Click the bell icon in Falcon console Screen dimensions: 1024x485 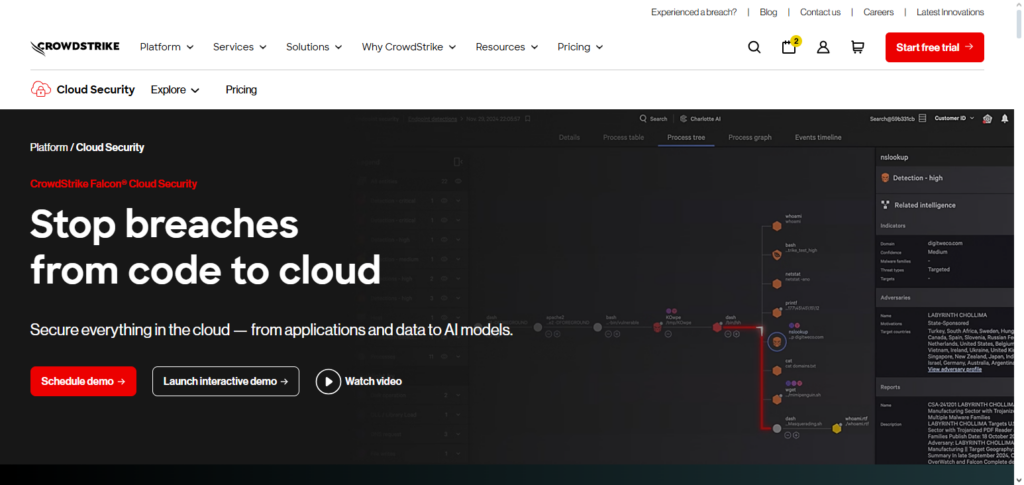(1004, 118)
